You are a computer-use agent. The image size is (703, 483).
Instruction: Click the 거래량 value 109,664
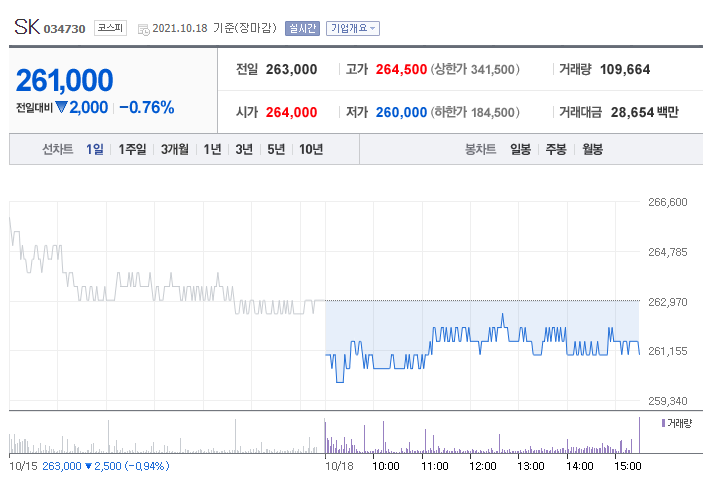(625, 70)
